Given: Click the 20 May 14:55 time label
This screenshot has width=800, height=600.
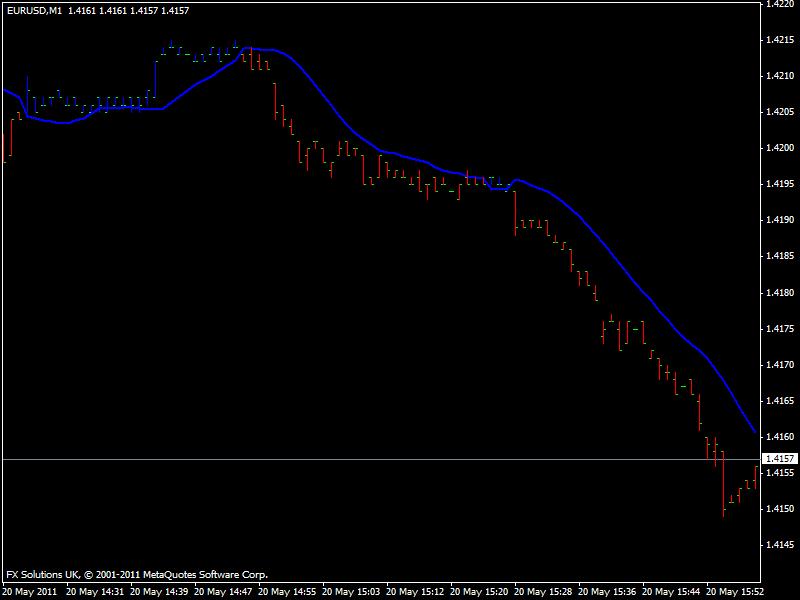Looking at the screenshot, I should 287,592.
